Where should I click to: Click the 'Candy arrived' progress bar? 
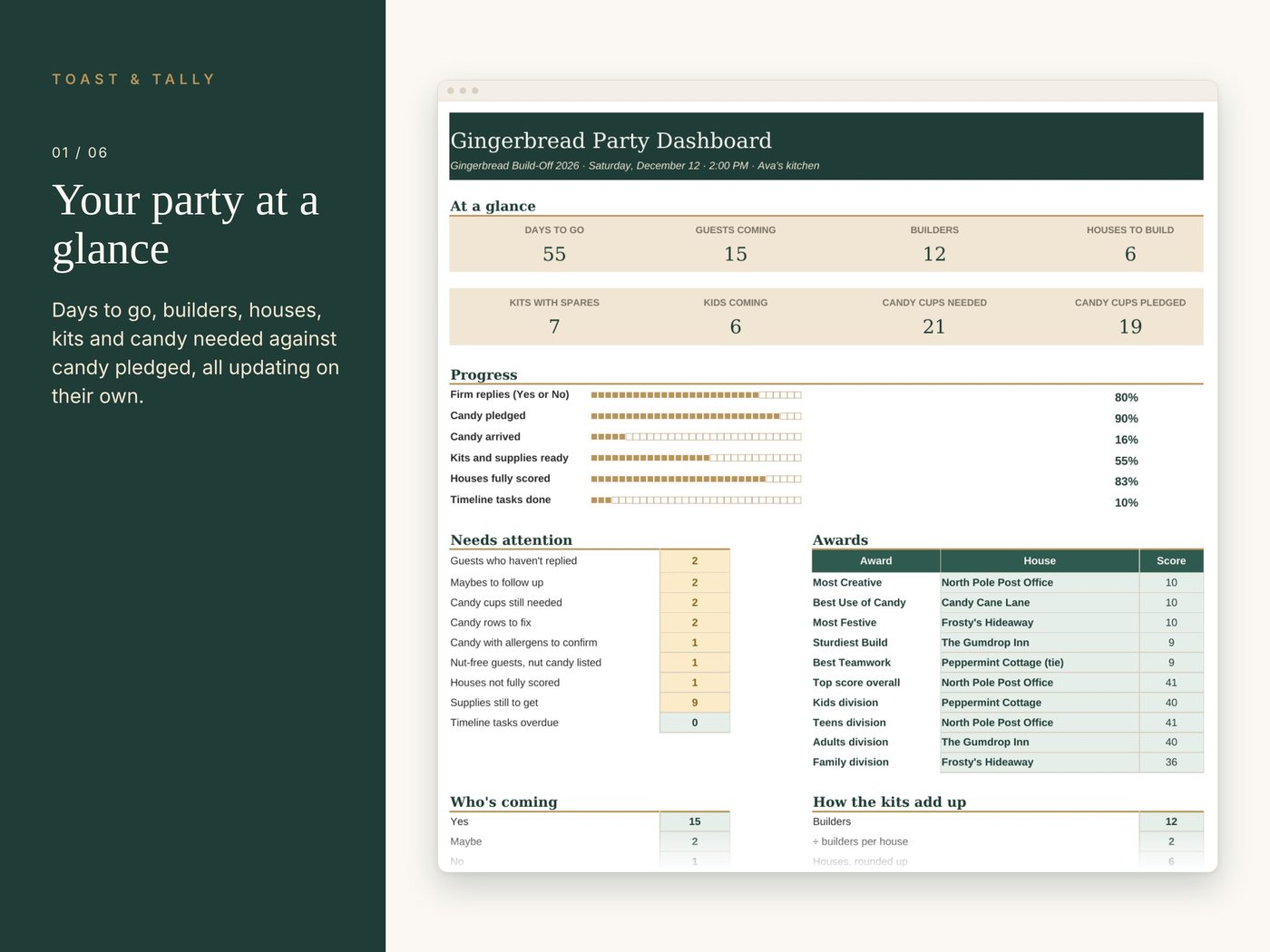(697, 437)
